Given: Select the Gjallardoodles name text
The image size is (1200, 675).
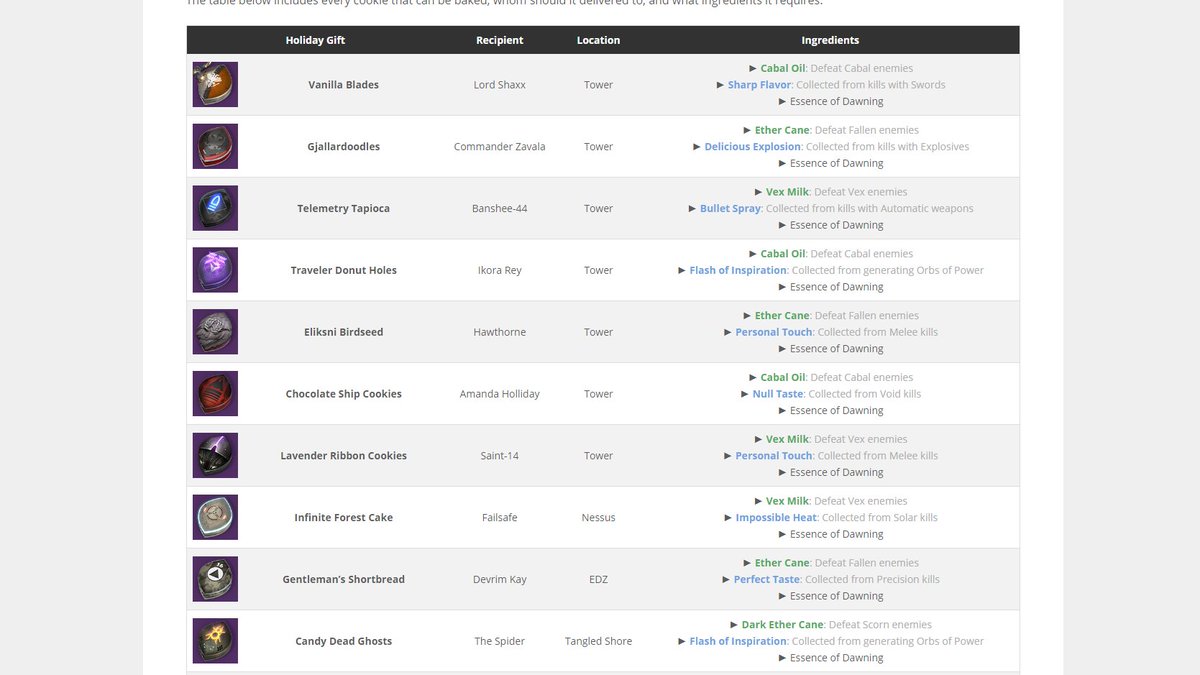Looking at the screenshot, I should pos(343,147).
